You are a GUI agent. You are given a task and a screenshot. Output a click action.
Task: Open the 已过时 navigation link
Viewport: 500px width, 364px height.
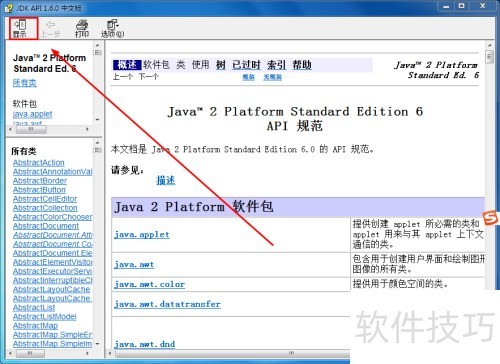246,65
